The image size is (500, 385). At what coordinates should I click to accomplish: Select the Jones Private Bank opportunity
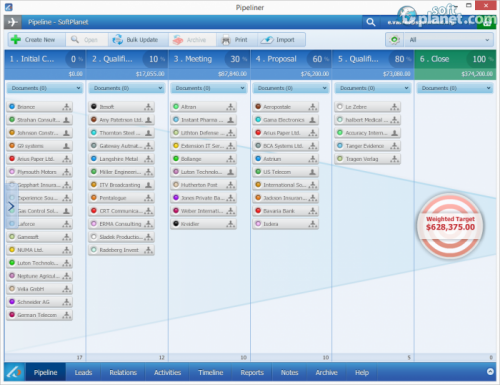tap(203, 198)
